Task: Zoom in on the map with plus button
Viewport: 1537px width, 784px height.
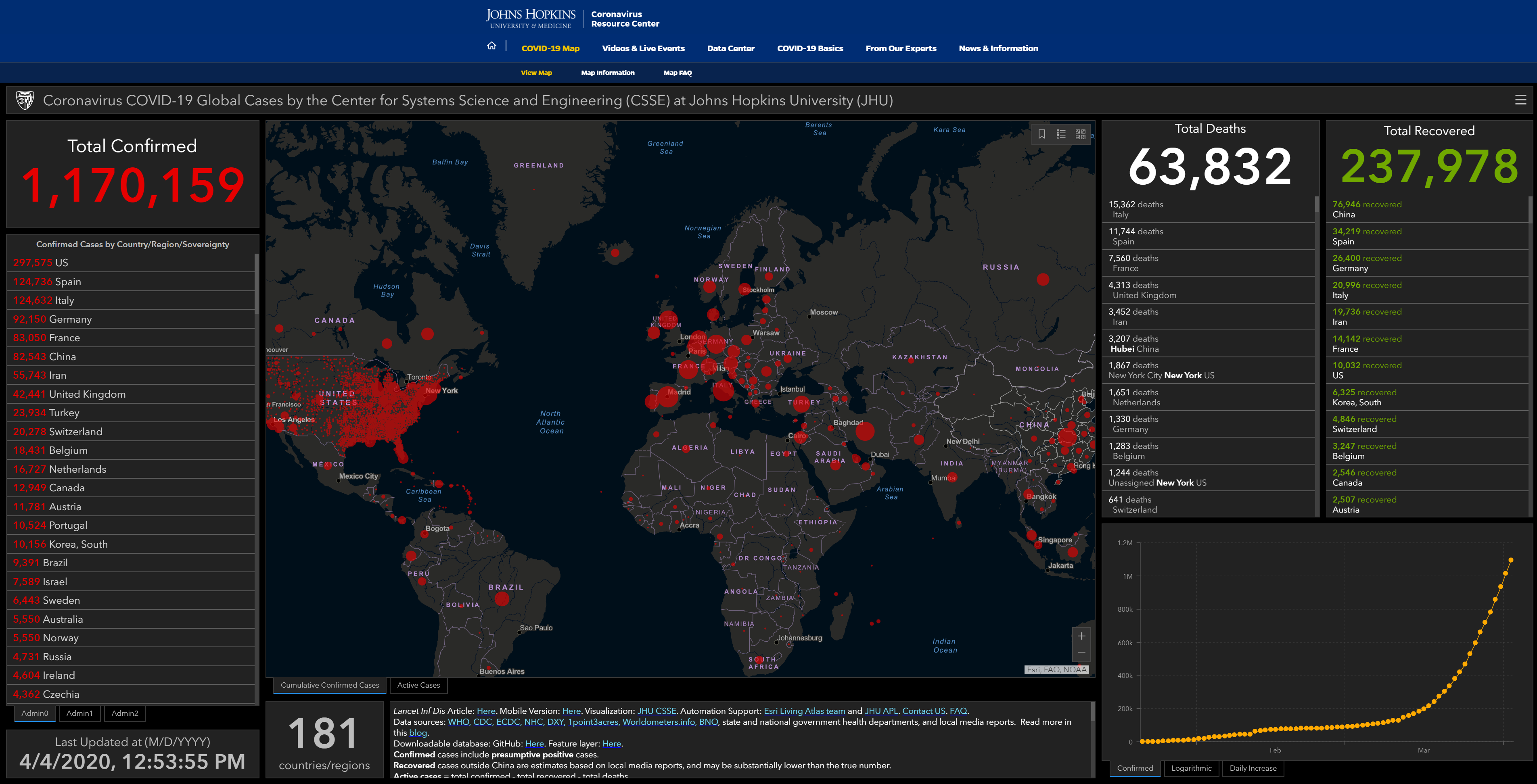Action: point(1081,636)
